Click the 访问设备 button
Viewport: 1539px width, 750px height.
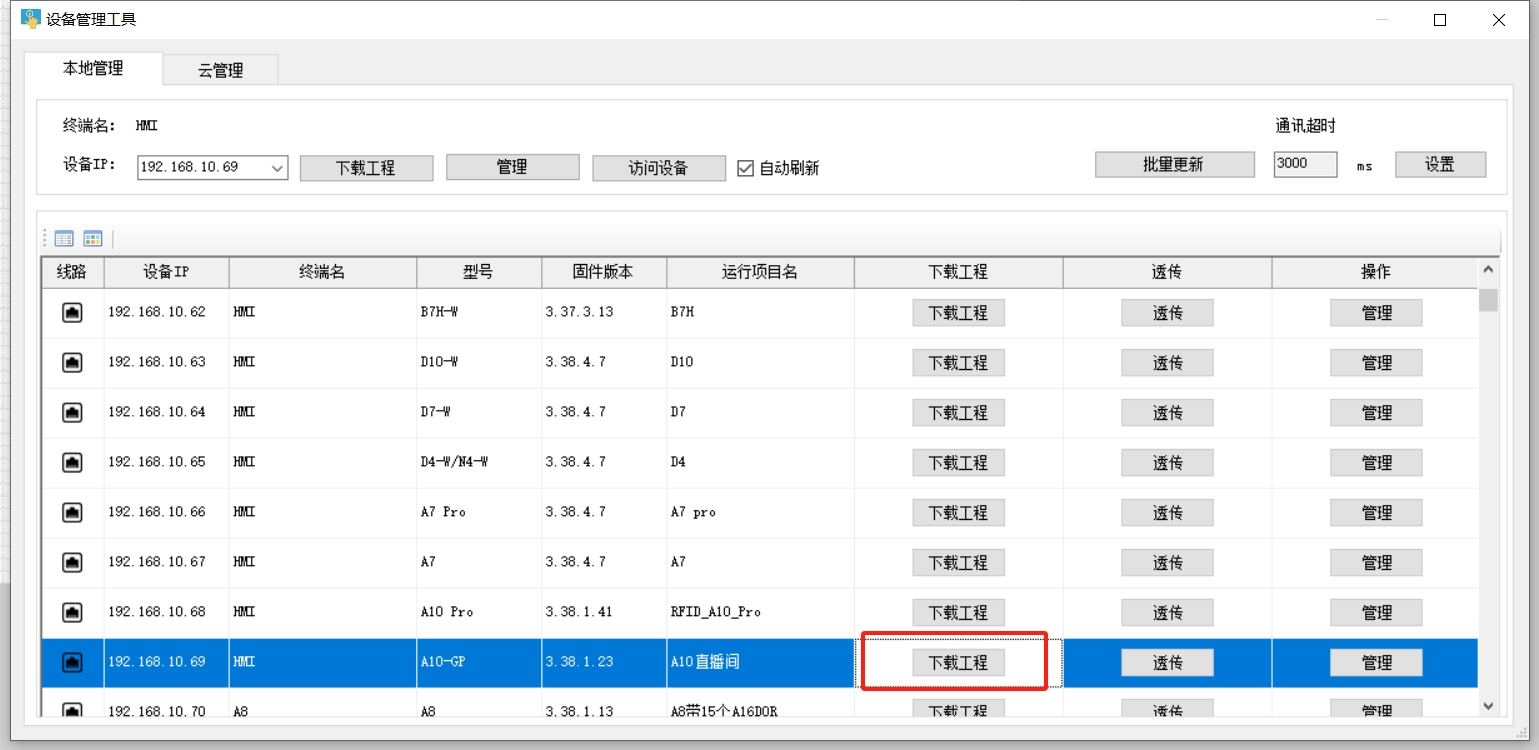tap(658, 168)
